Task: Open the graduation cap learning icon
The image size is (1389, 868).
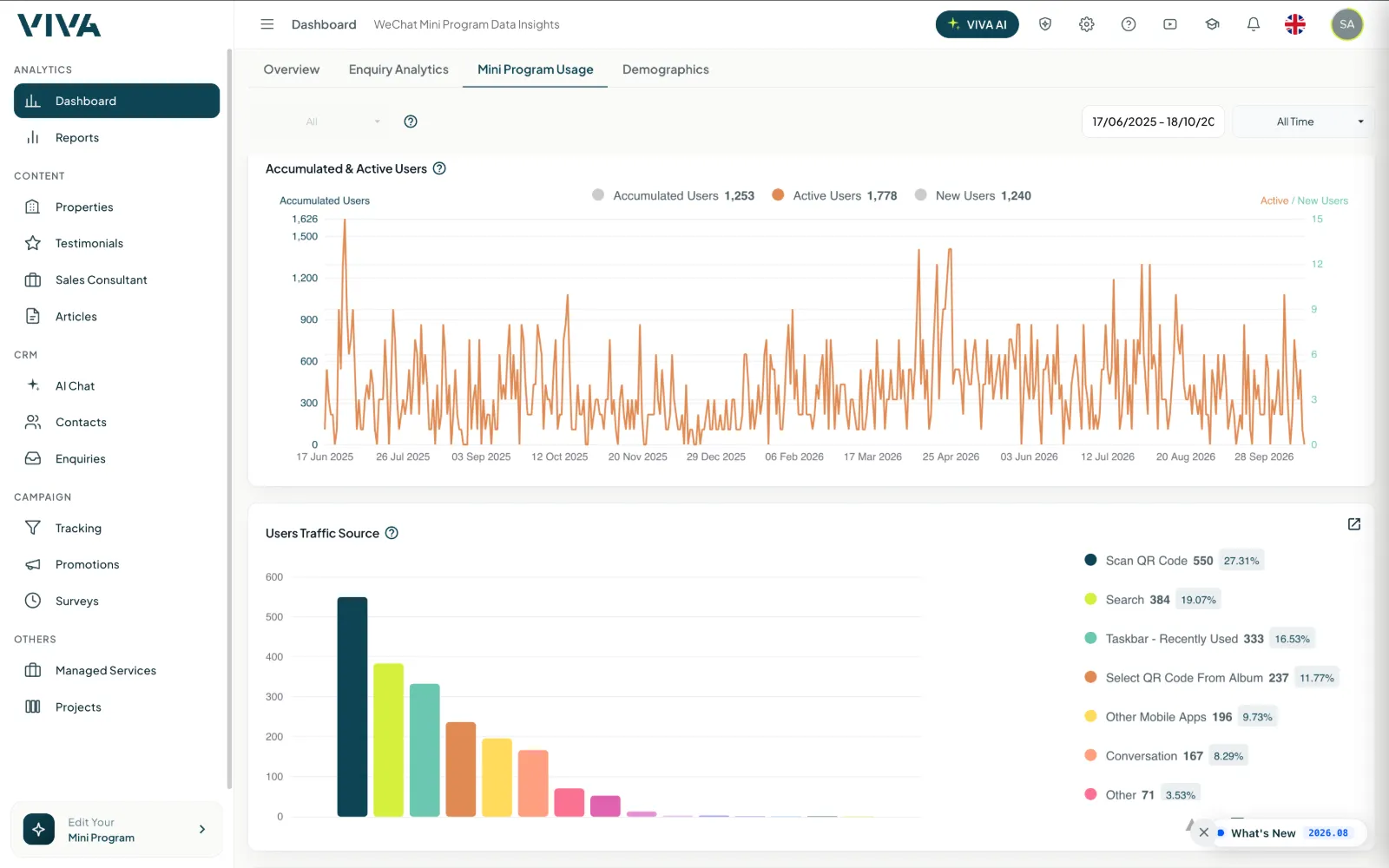Action: [x=1212, y=24]
